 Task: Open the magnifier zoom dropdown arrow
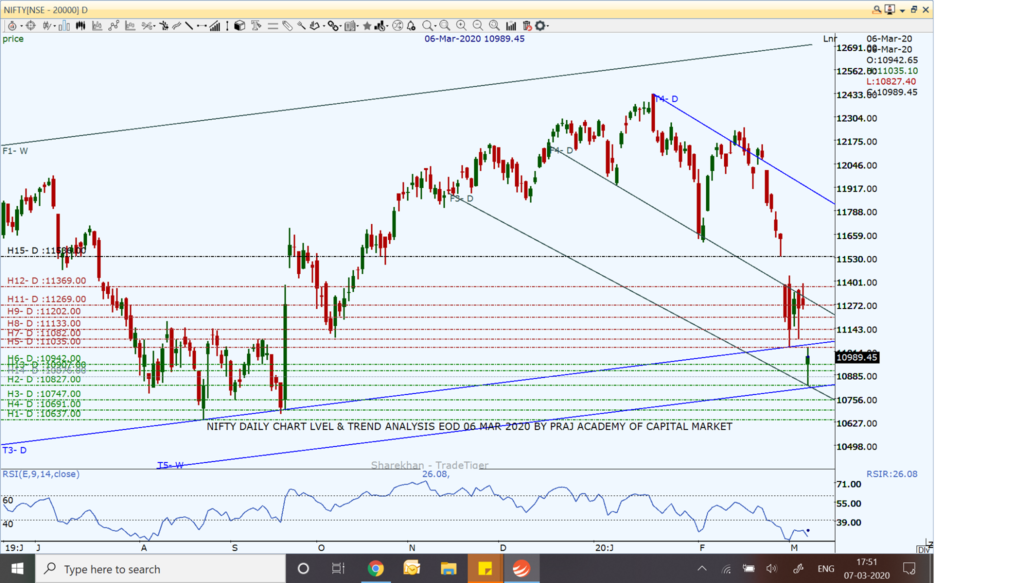point(435,26)
